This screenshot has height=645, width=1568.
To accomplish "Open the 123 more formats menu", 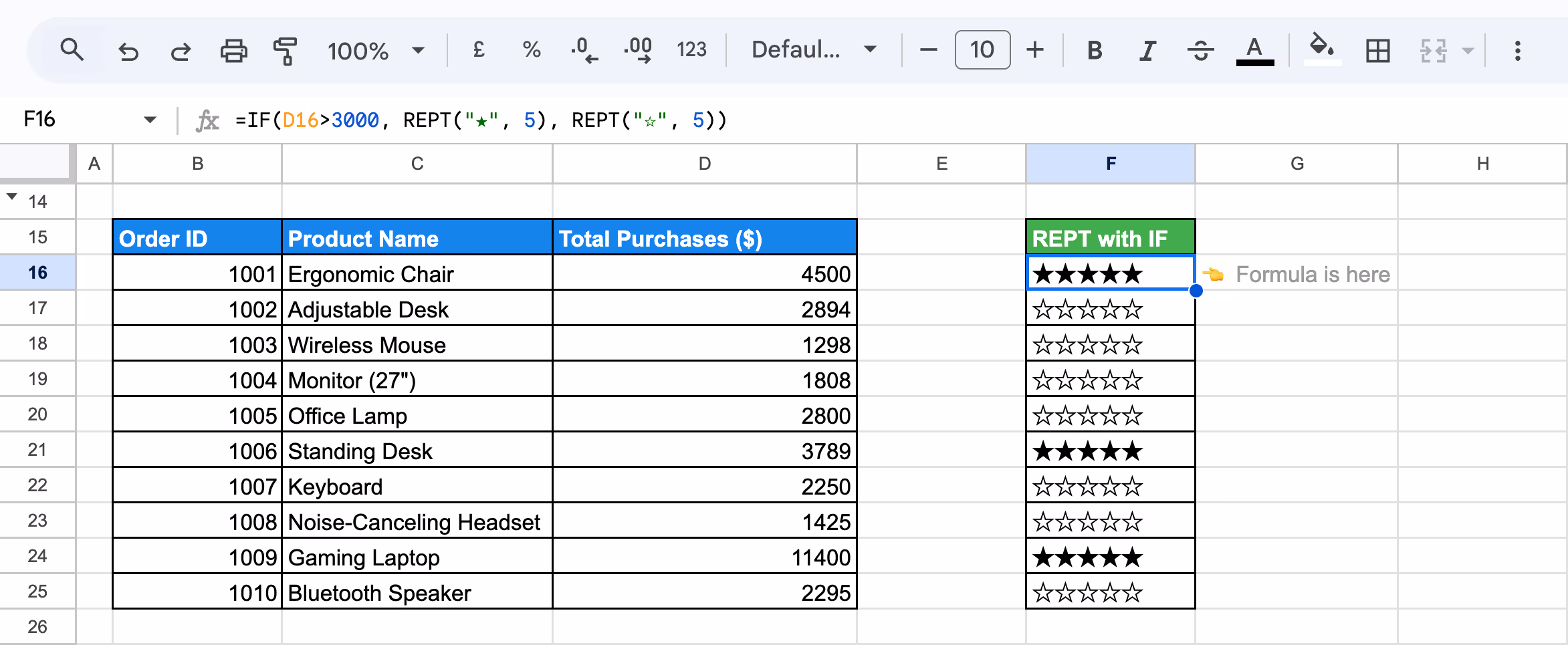I will (x=691, y=49).
